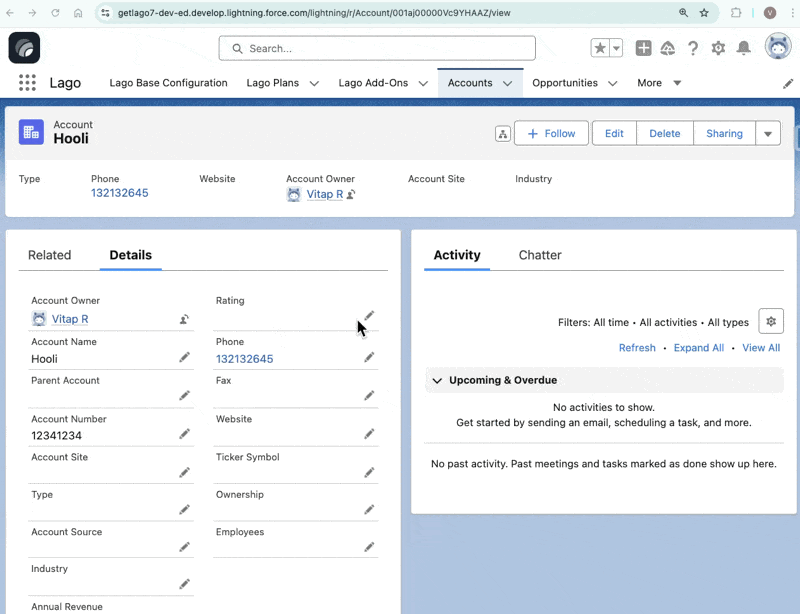The image size is (800, 614).
Task: Click the change owner icon in header
Action: (x=351, y=194)
